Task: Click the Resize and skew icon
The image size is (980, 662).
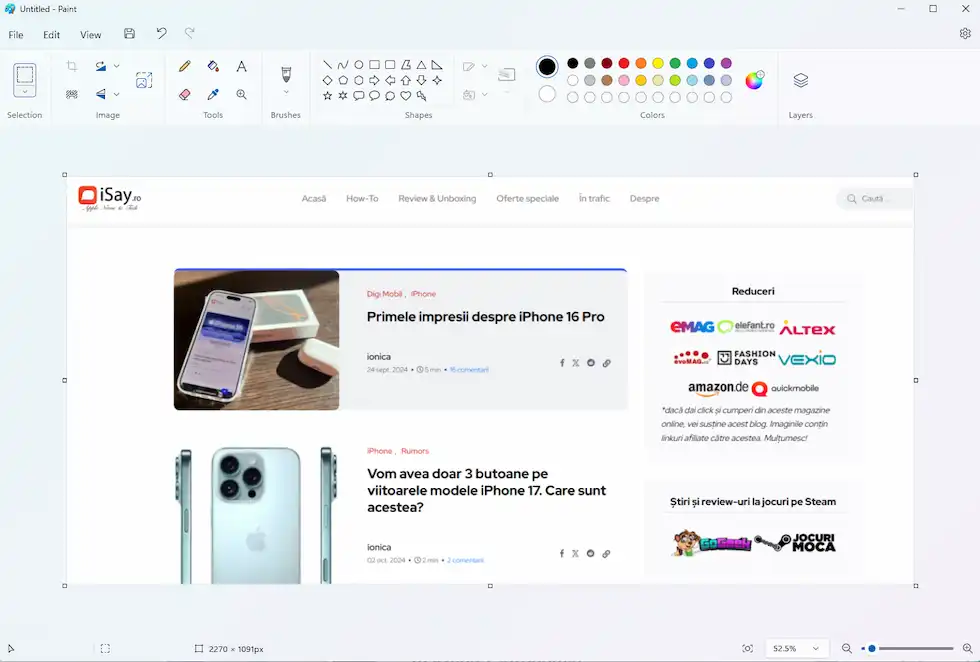Action: pos(144,80)
